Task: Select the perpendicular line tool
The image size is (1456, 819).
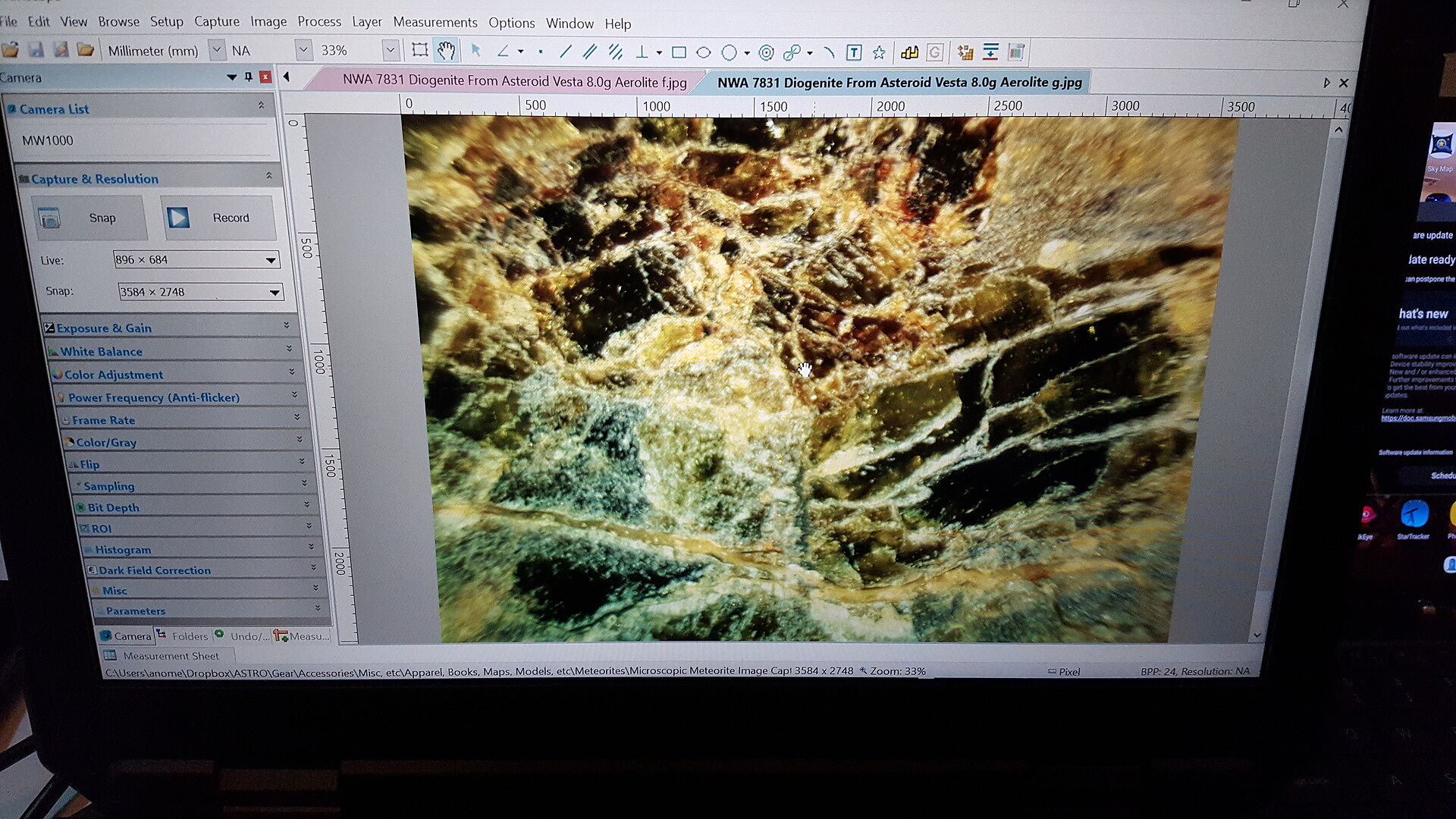Action: [642, 52]
